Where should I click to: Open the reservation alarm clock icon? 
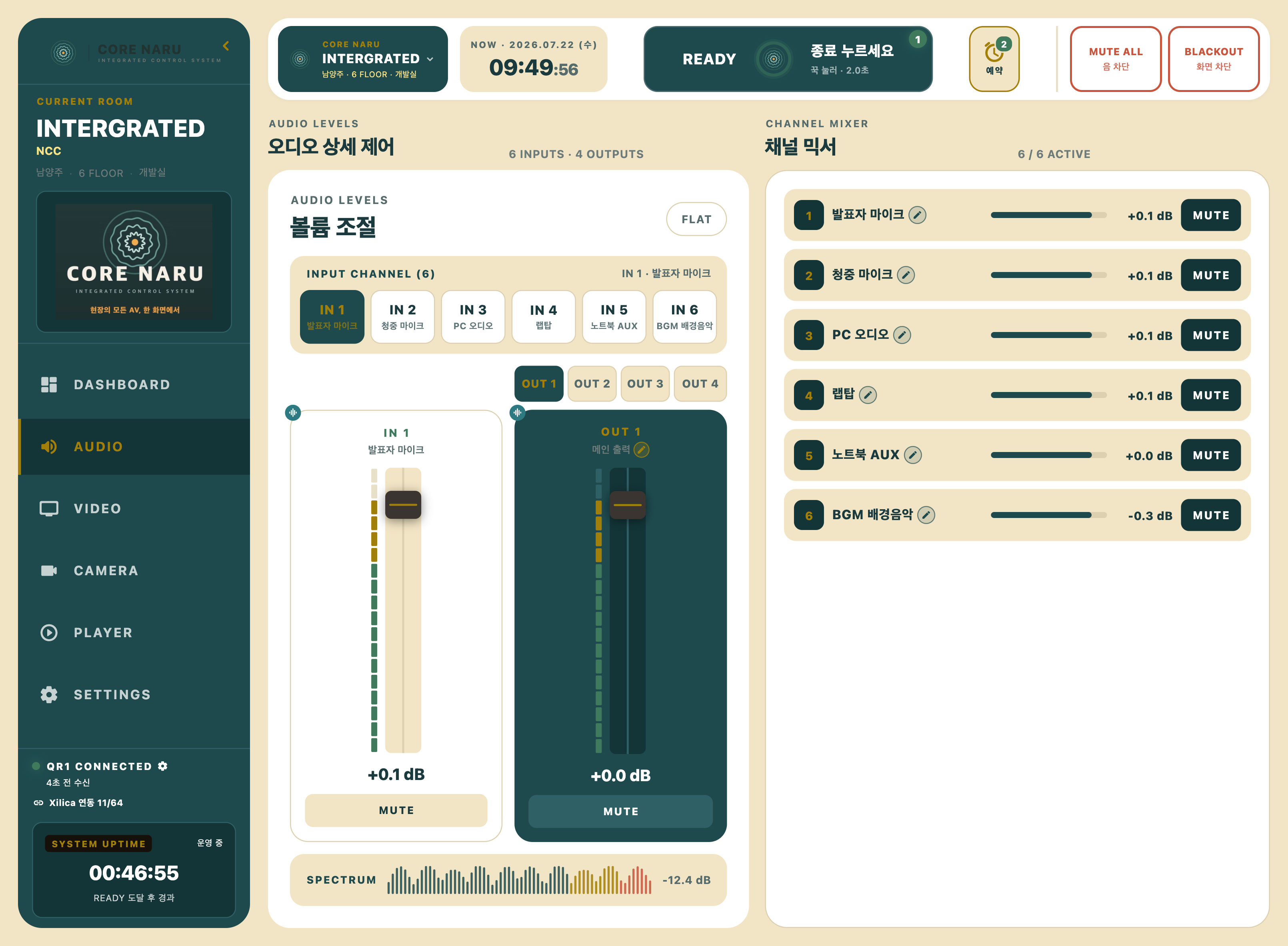(994, 59)
